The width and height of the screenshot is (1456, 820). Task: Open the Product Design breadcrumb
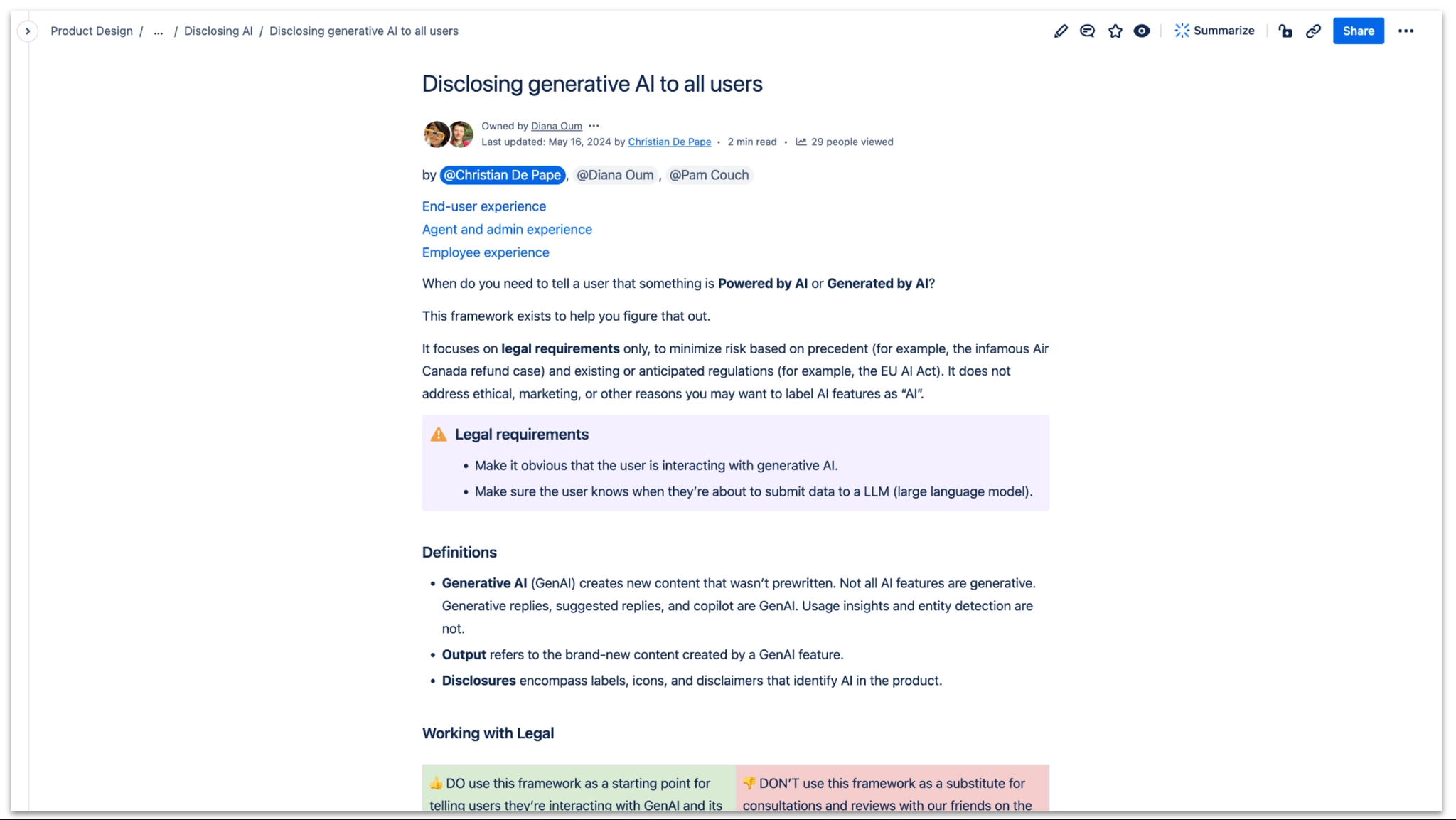92,31
